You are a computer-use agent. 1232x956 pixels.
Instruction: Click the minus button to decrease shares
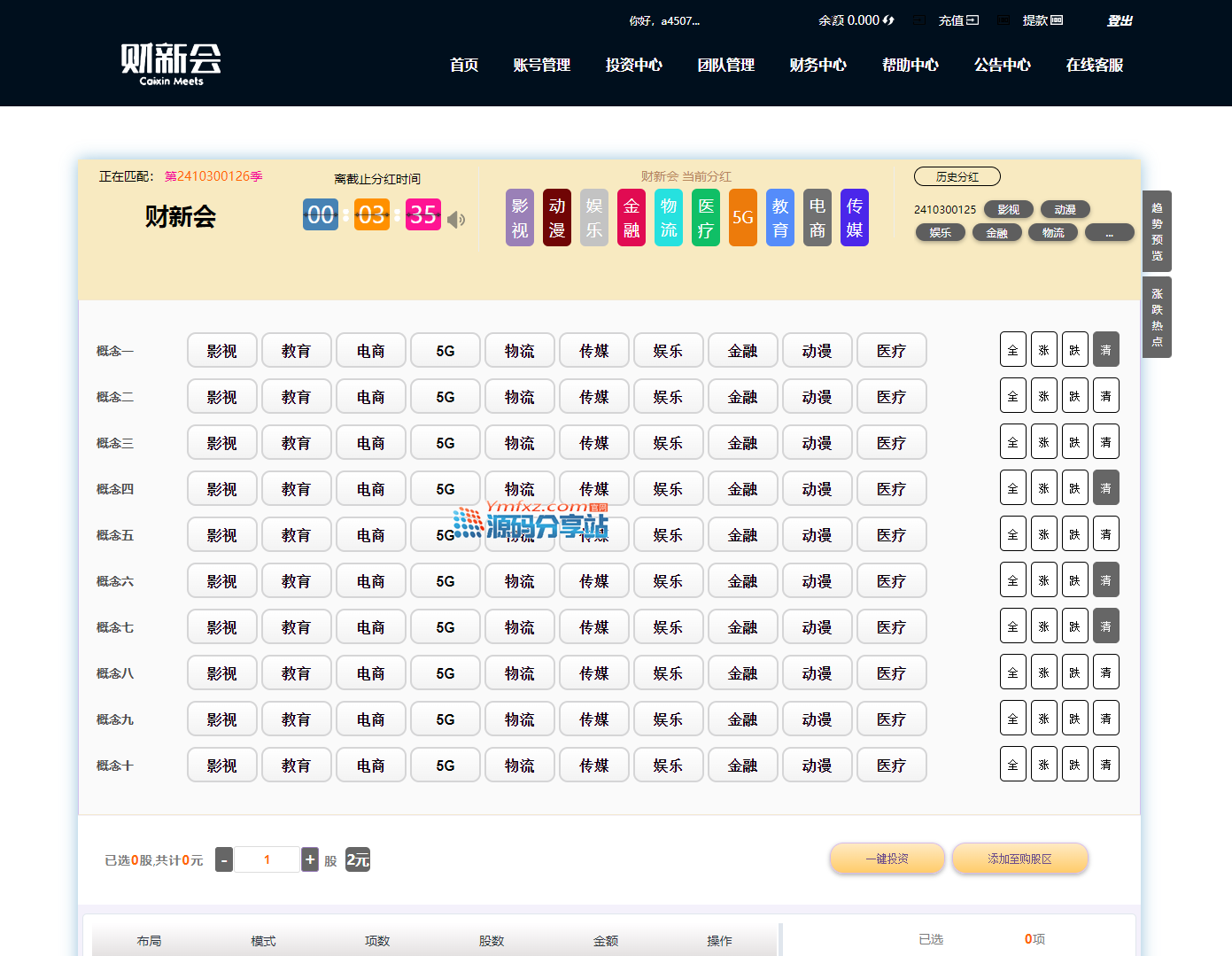pyautogui.click(x=224, y=859)
